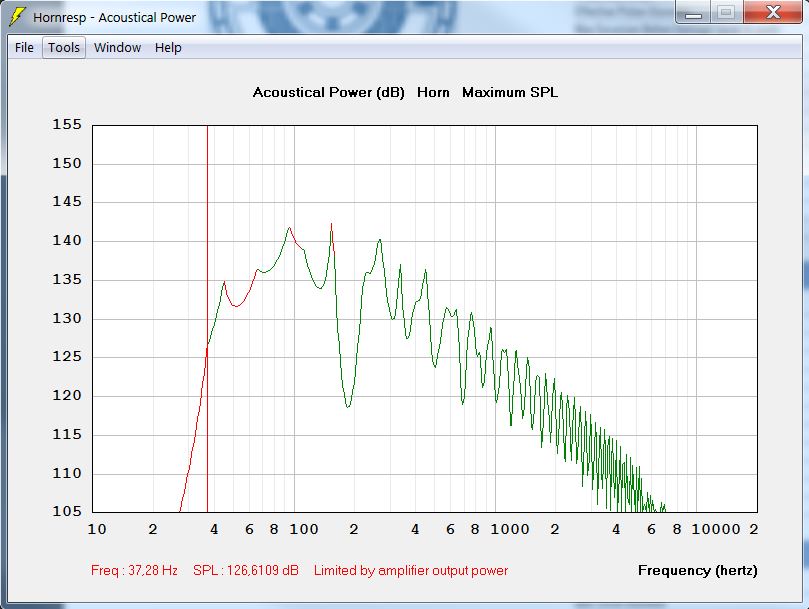Click the 'SPL : 126,6109 dB' readout

(x=246, y=570)
